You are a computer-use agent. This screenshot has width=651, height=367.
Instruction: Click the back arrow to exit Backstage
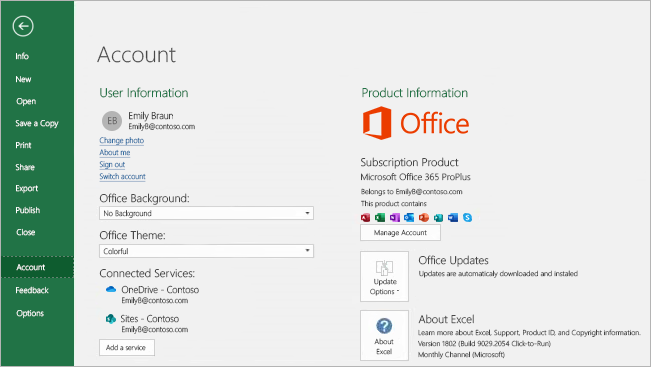point(23,26)
